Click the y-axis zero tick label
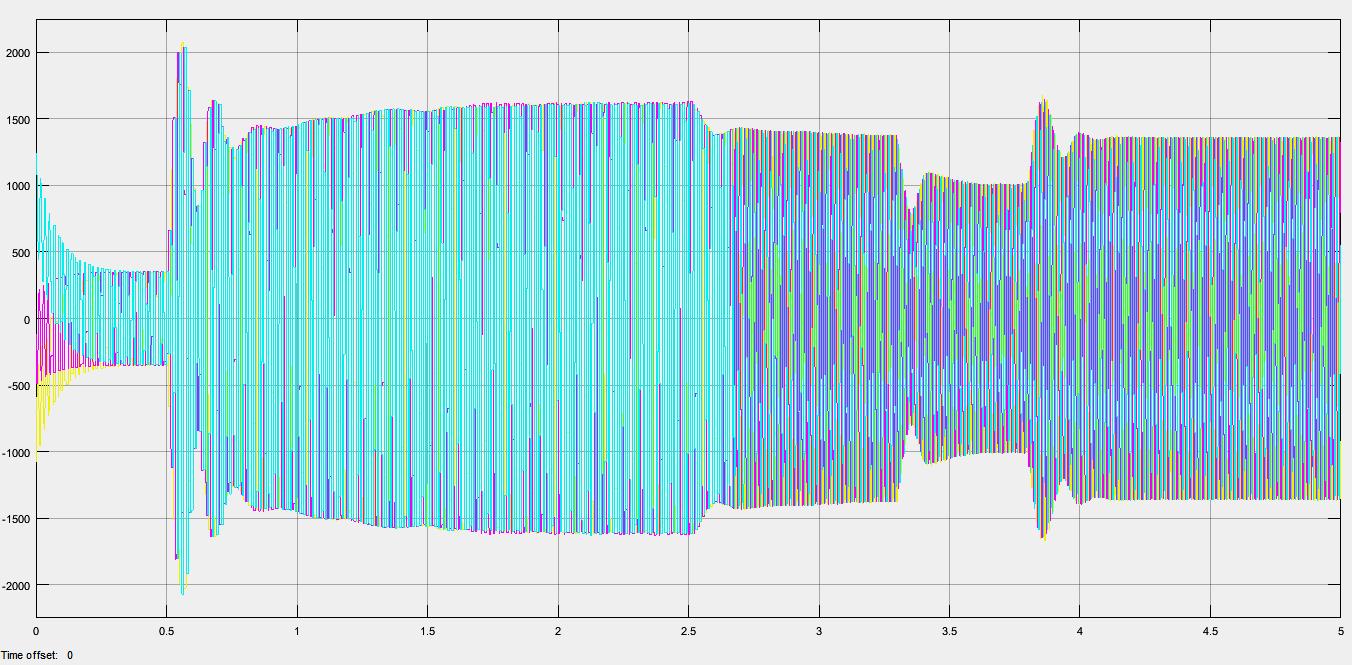 pos(26,319)
